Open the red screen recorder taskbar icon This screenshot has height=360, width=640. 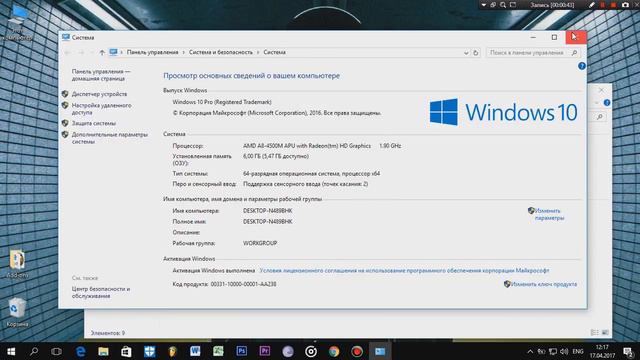[357, 351]
